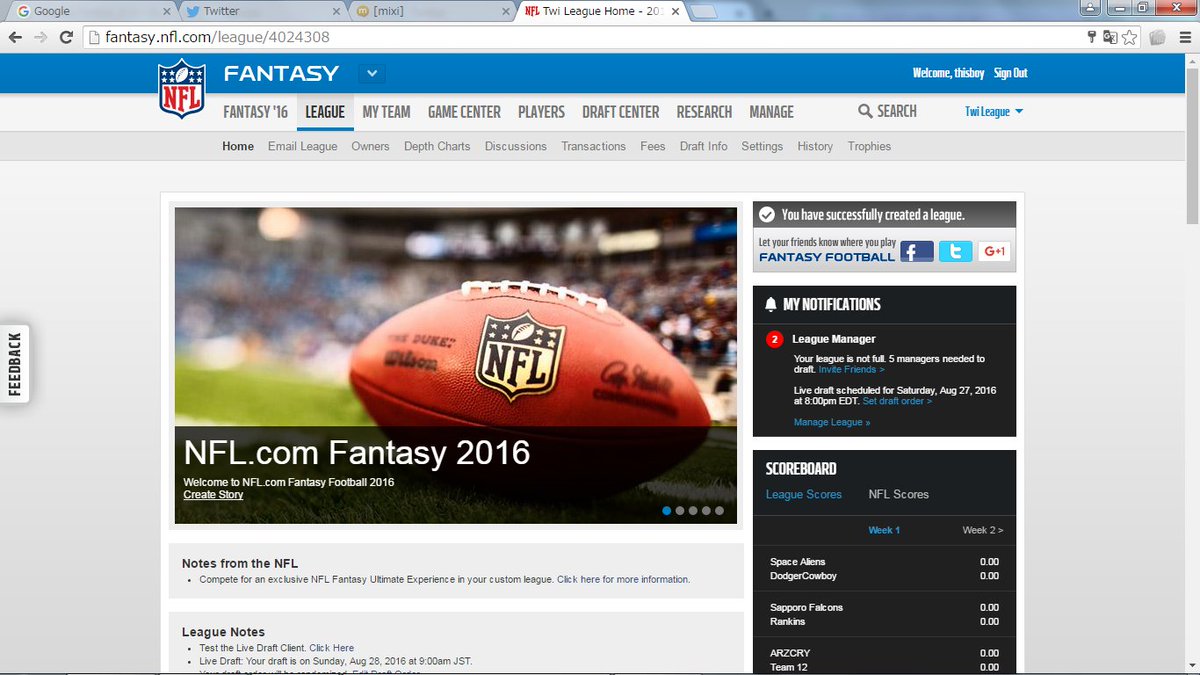Viewport: 1200px width, 675px height.
Task: Switch to Google browser tab
Action: 92,11
